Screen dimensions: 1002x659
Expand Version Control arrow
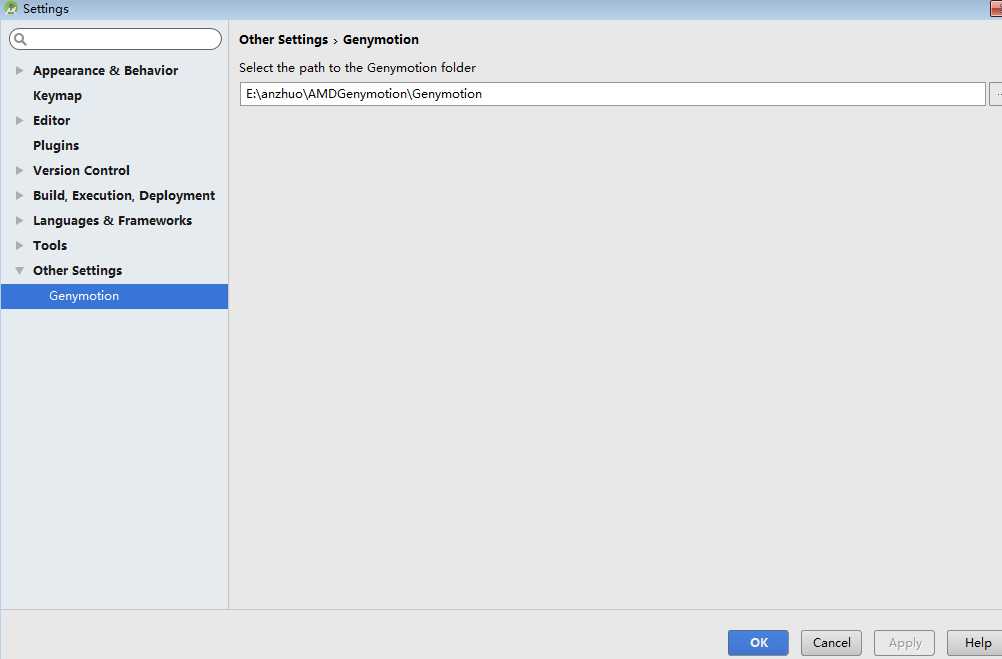tap(19, 170)
